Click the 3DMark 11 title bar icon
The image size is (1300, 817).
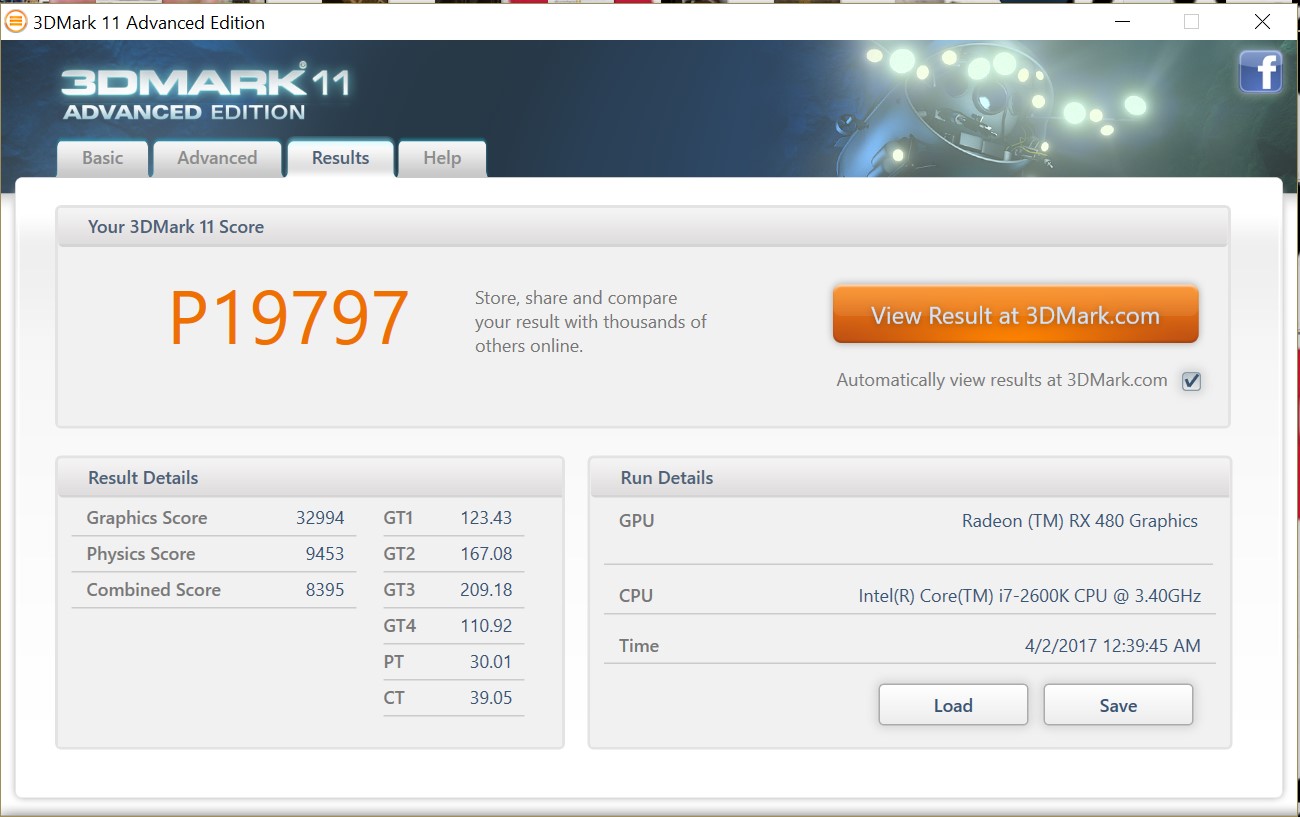coord(15,21)
